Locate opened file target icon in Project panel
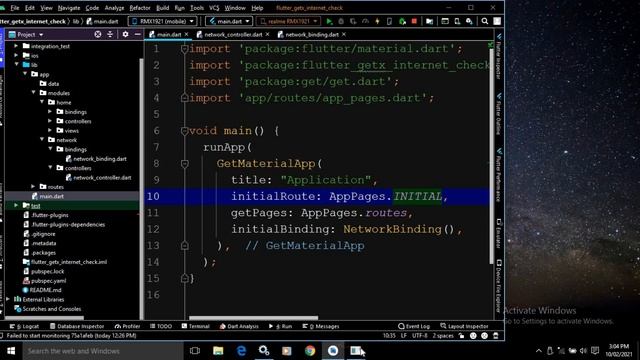 pyautogui.click(x=98, y=34)
